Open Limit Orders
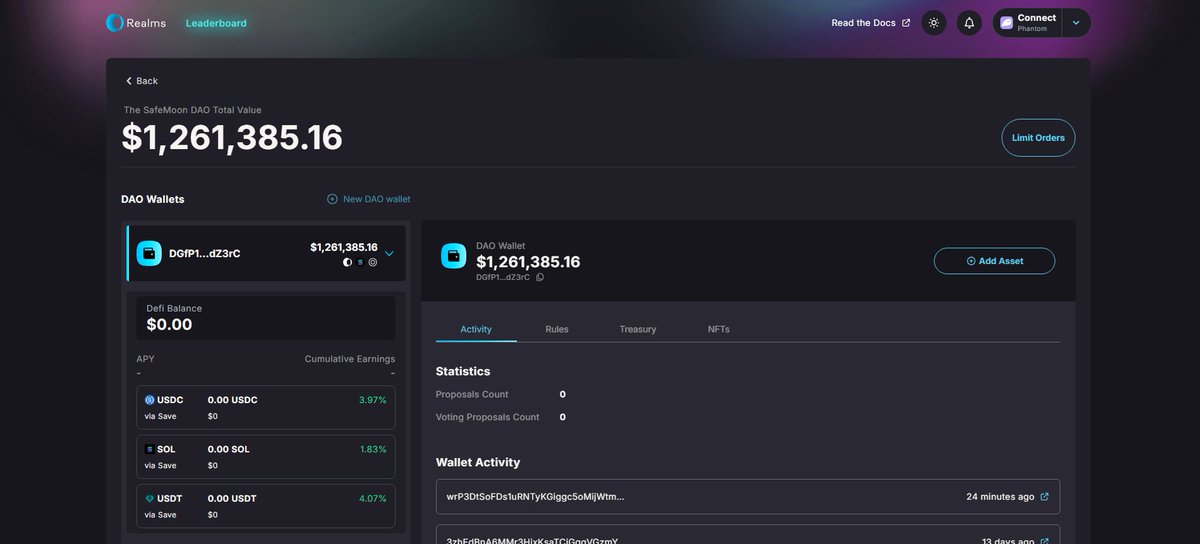Viewport: 1200px width, 544px height. 1038,138
